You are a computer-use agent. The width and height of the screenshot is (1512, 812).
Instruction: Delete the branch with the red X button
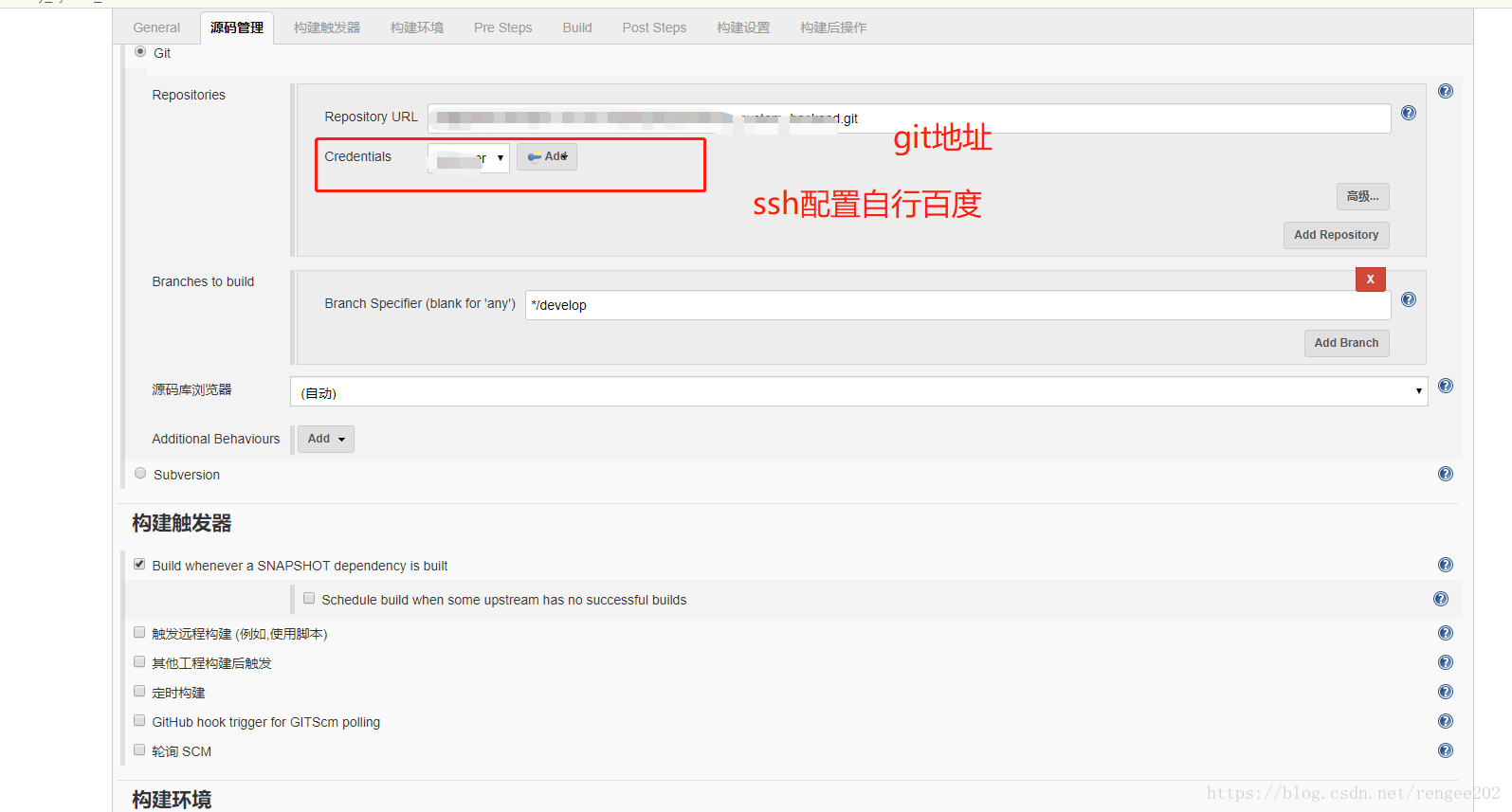coord(1371,280)
